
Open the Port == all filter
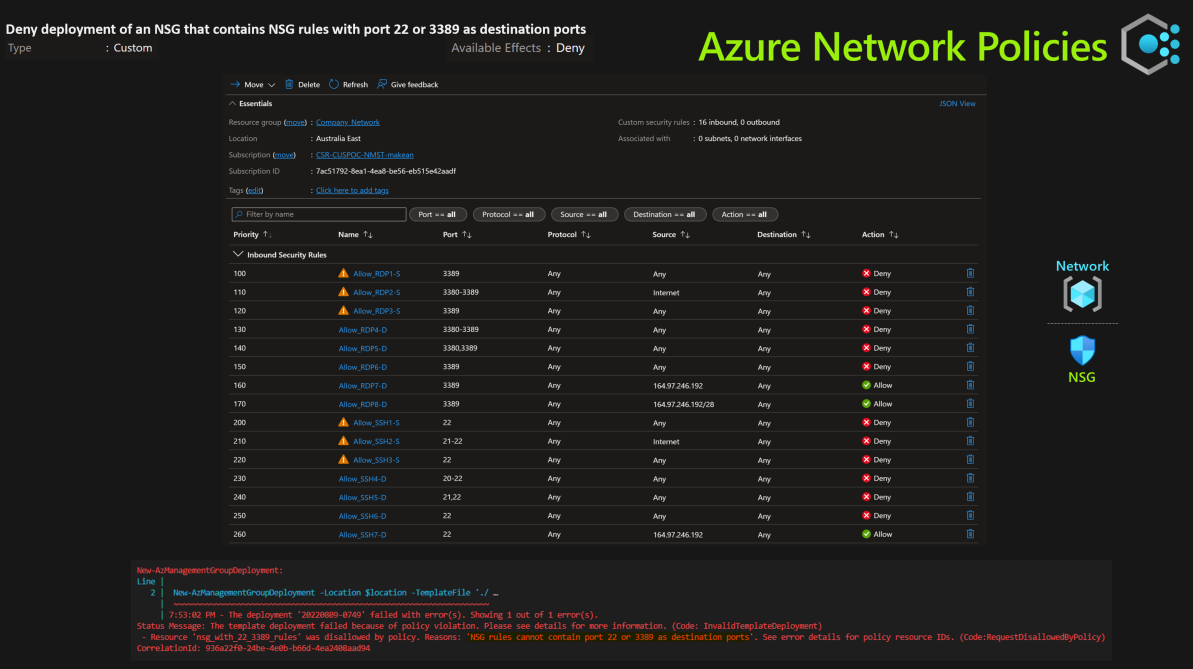point(437,215)
